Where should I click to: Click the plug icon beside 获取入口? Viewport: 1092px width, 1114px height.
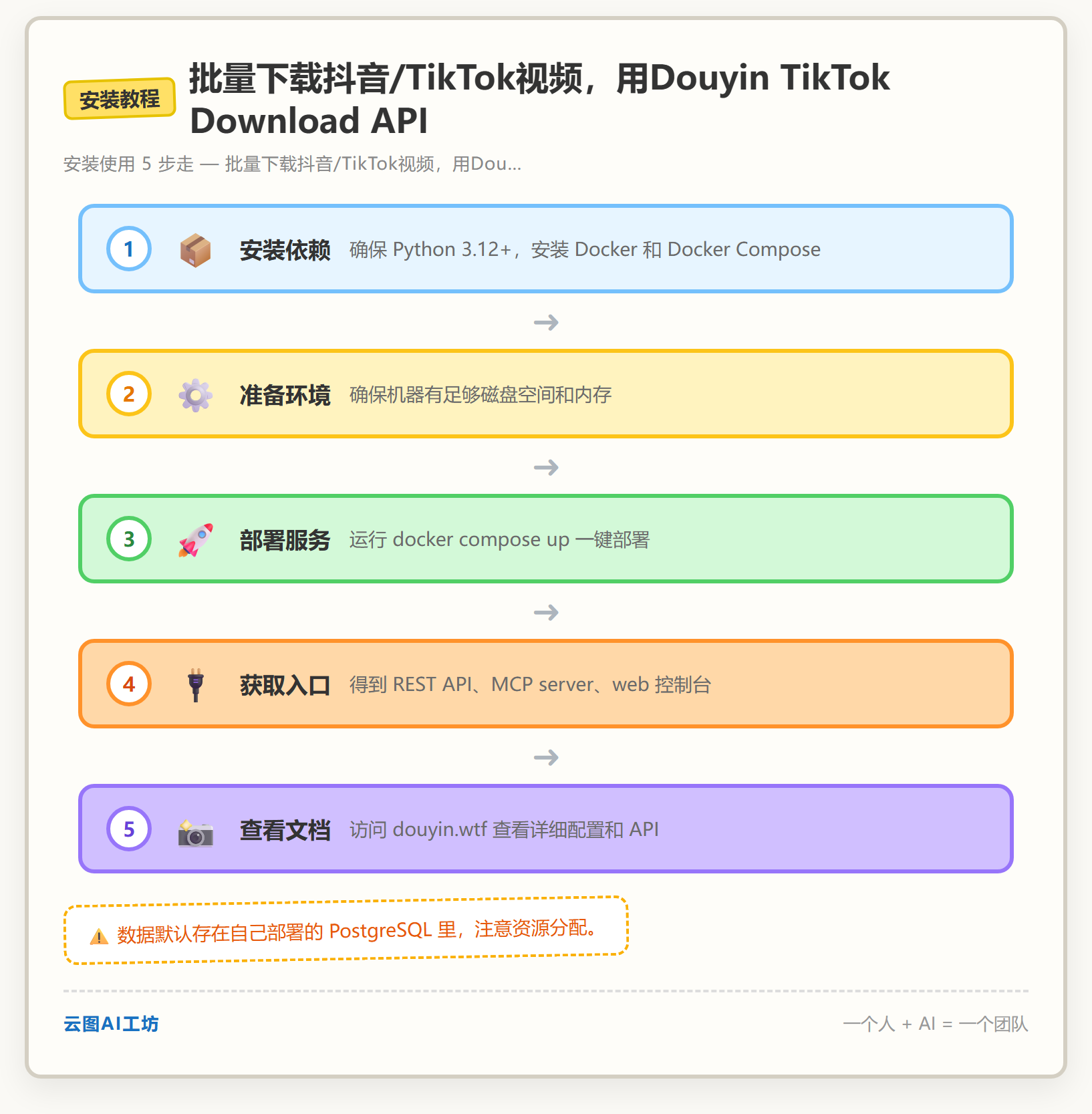[195, 685]
